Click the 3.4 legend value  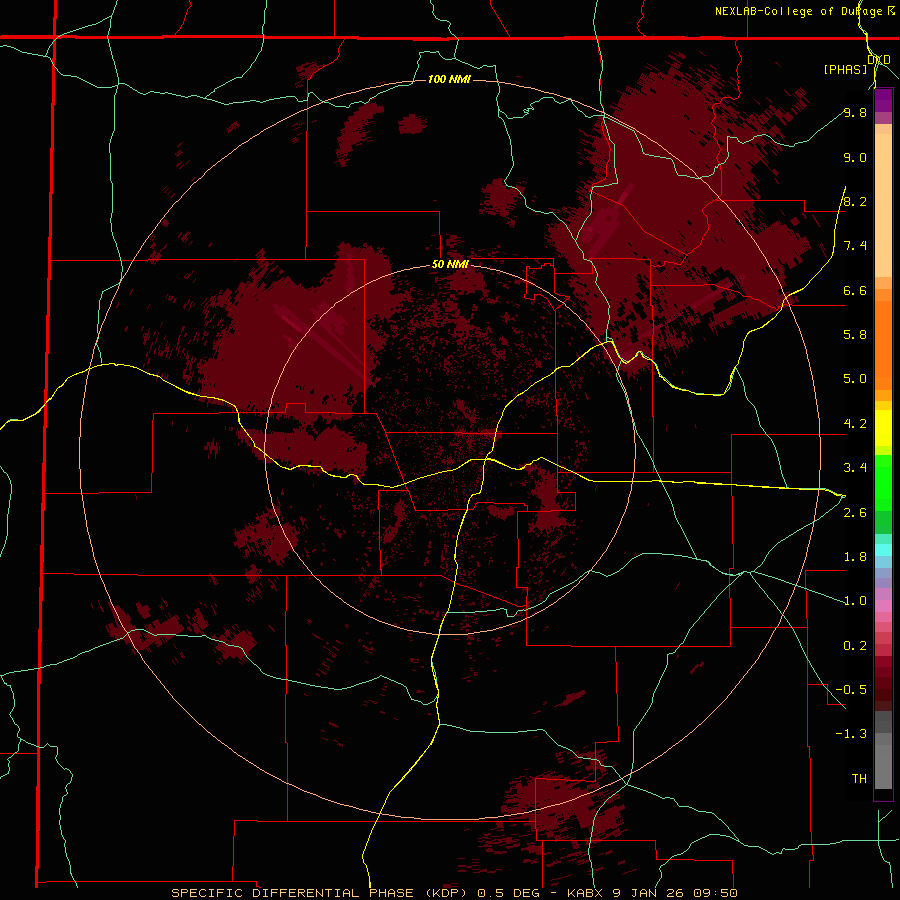tap(855, 468)
